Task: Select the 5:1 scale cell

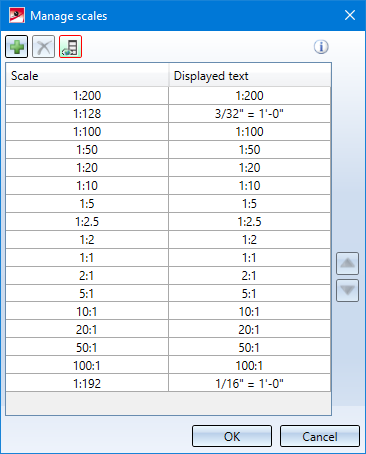Action: (87, 294)
